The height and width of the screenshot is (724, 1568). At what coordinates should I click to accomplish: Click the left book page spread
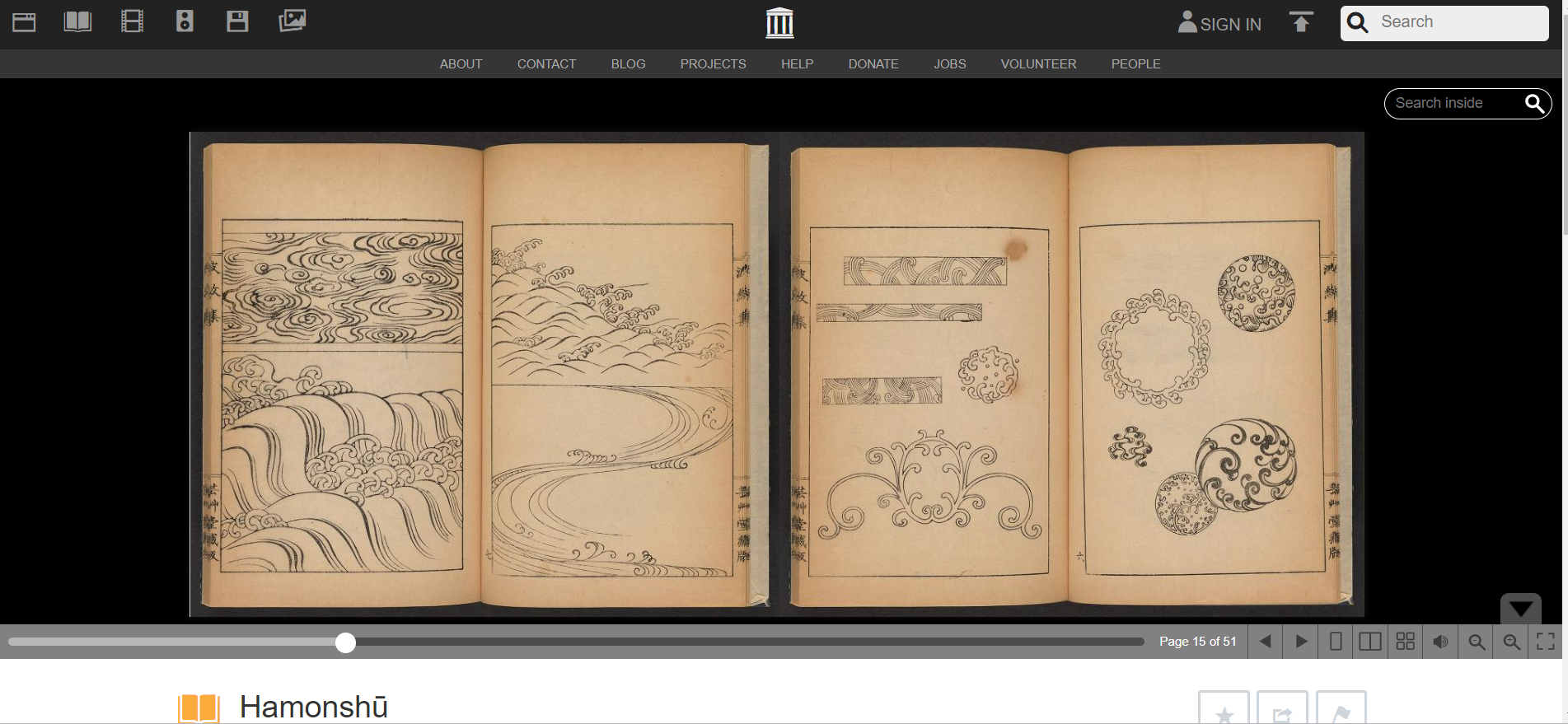pos(485,375)
